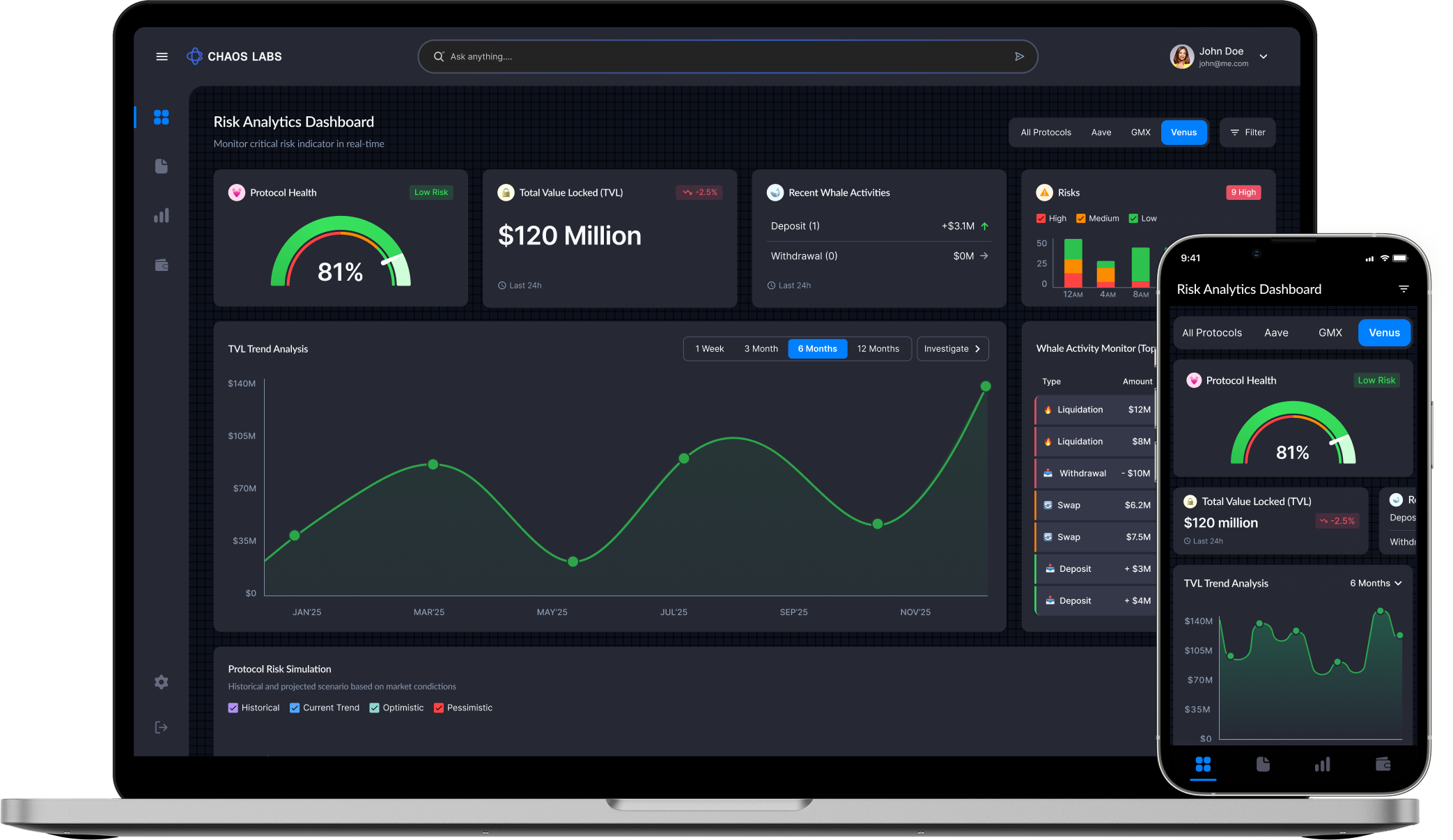Select the 1 Week range
Viewport: 1453px width, 840px height.
pos(709,349)
